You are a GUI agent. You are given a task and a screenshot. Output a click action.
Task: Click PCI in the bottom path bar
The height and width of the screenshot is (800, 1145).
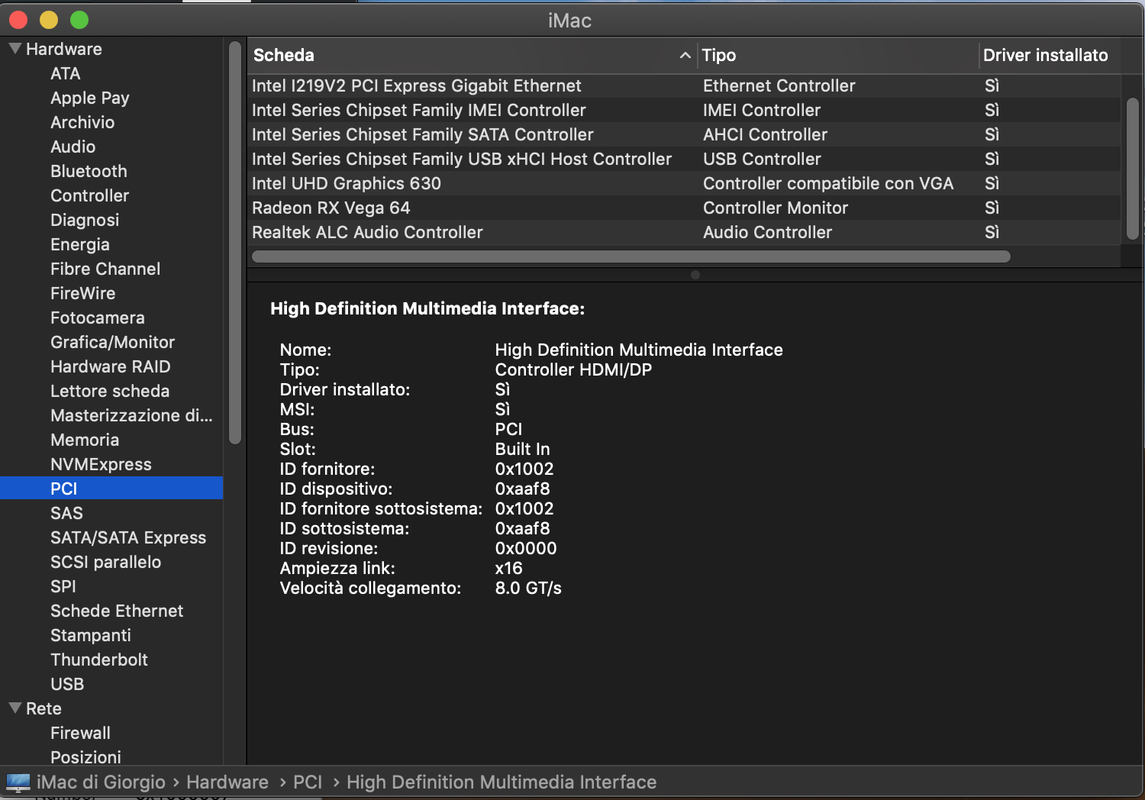(x=307, y=782)
